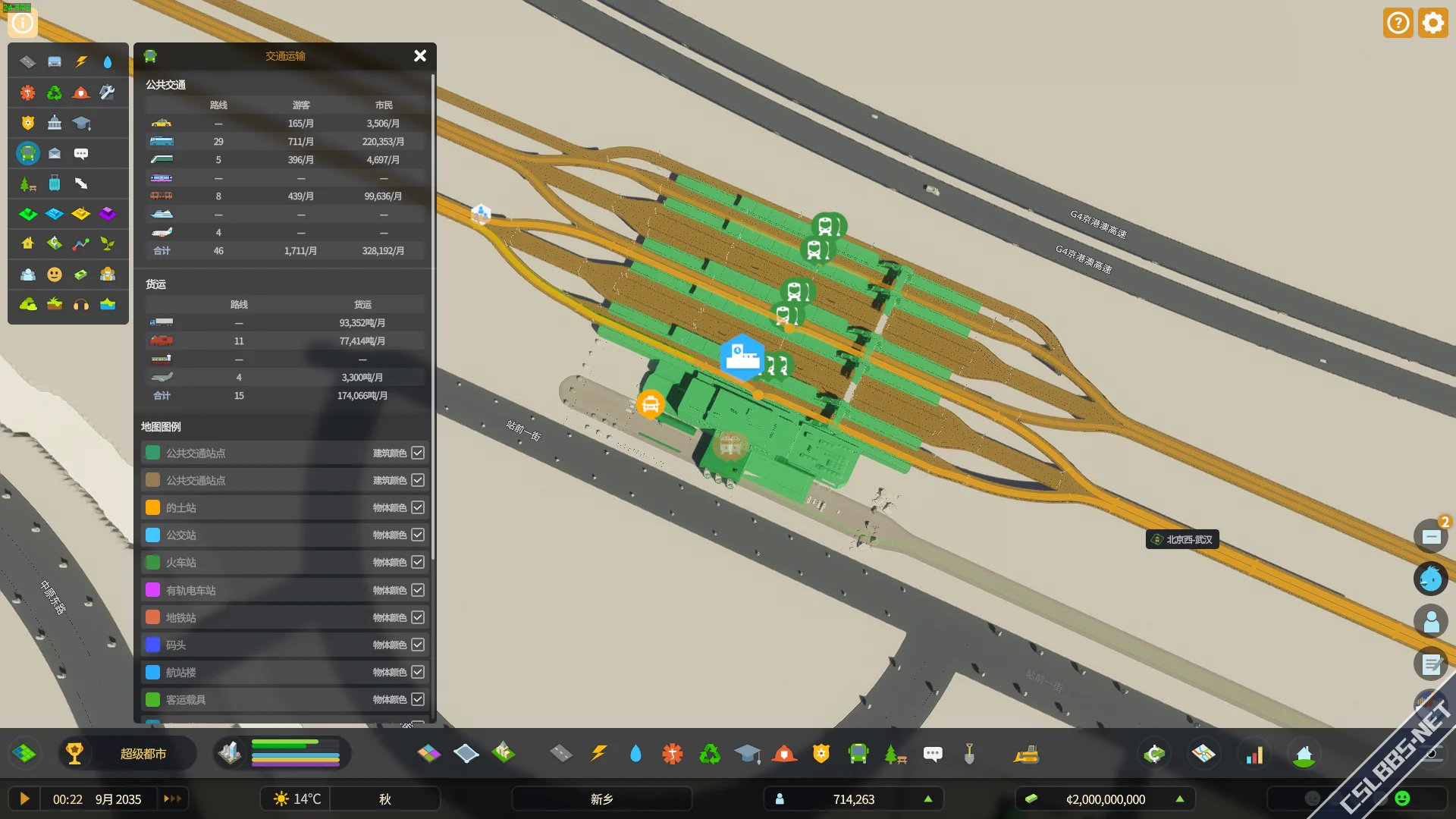Open the statistics bar chart icon
Screen dimensions: 1456x819
coord(1254,754)
